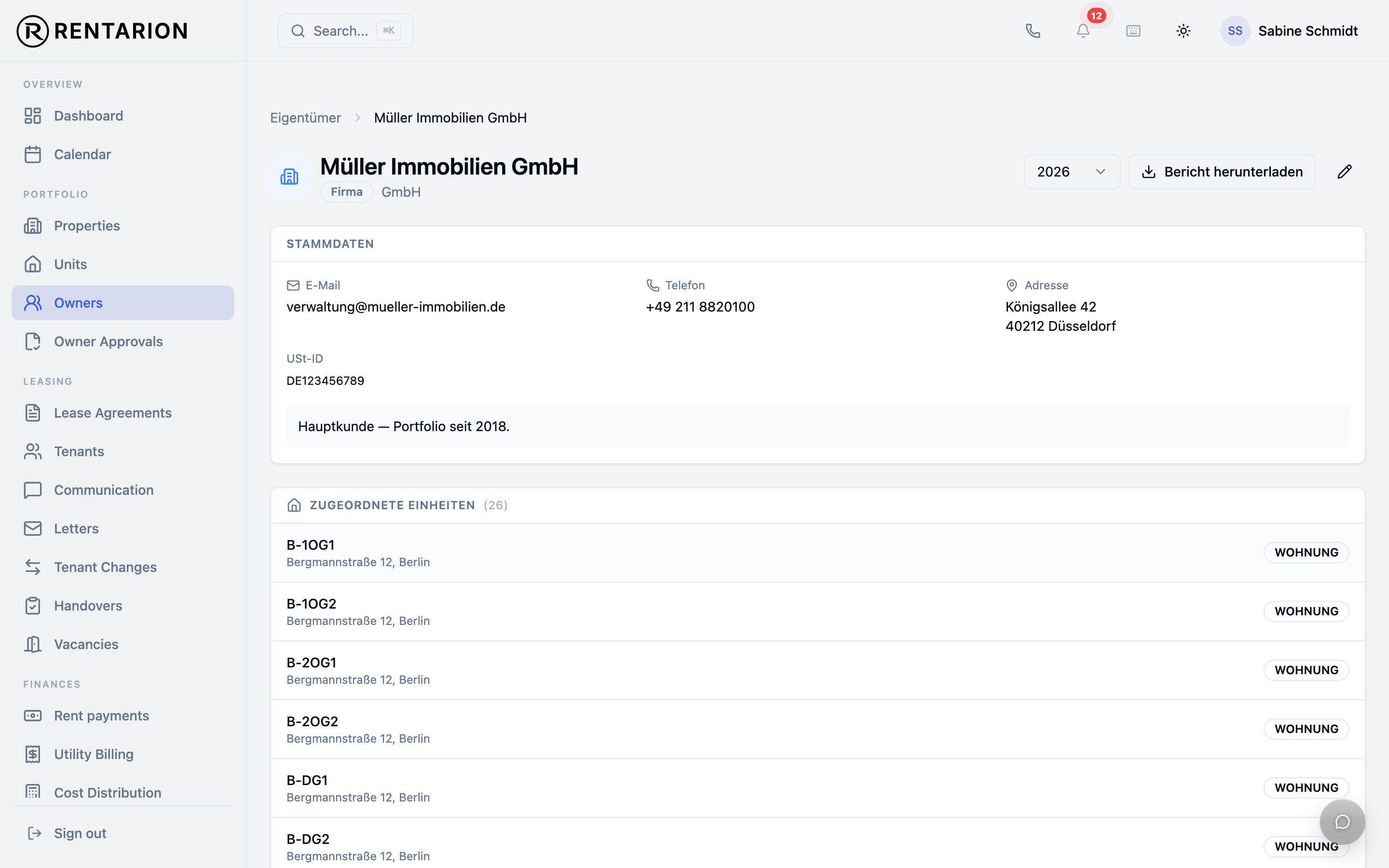Click the Lease Agreements file icon
1389x868 pixels.
pos(33,413)
